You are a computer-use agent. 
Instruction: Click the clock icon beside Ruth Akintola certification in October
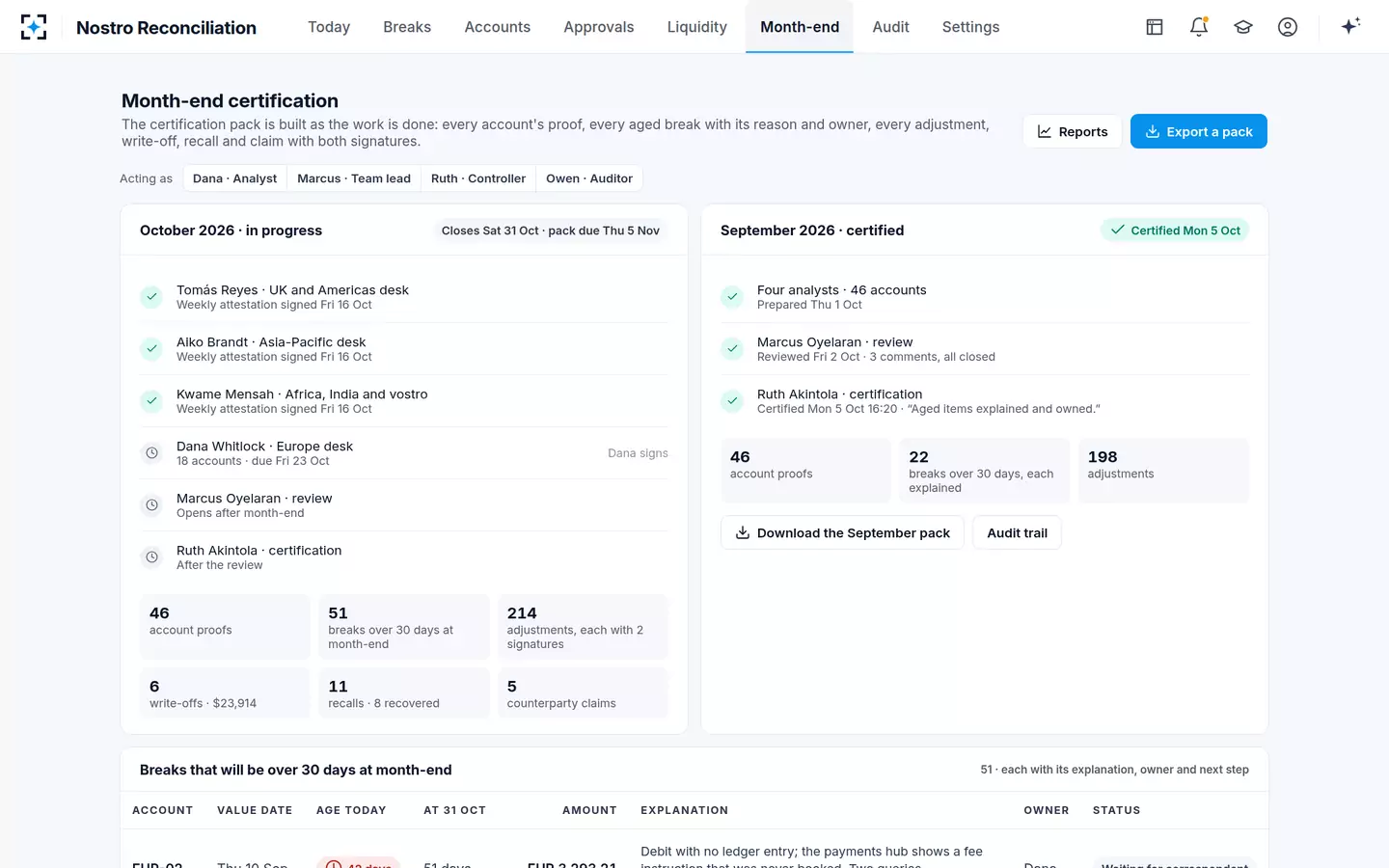tap(151, 557)
